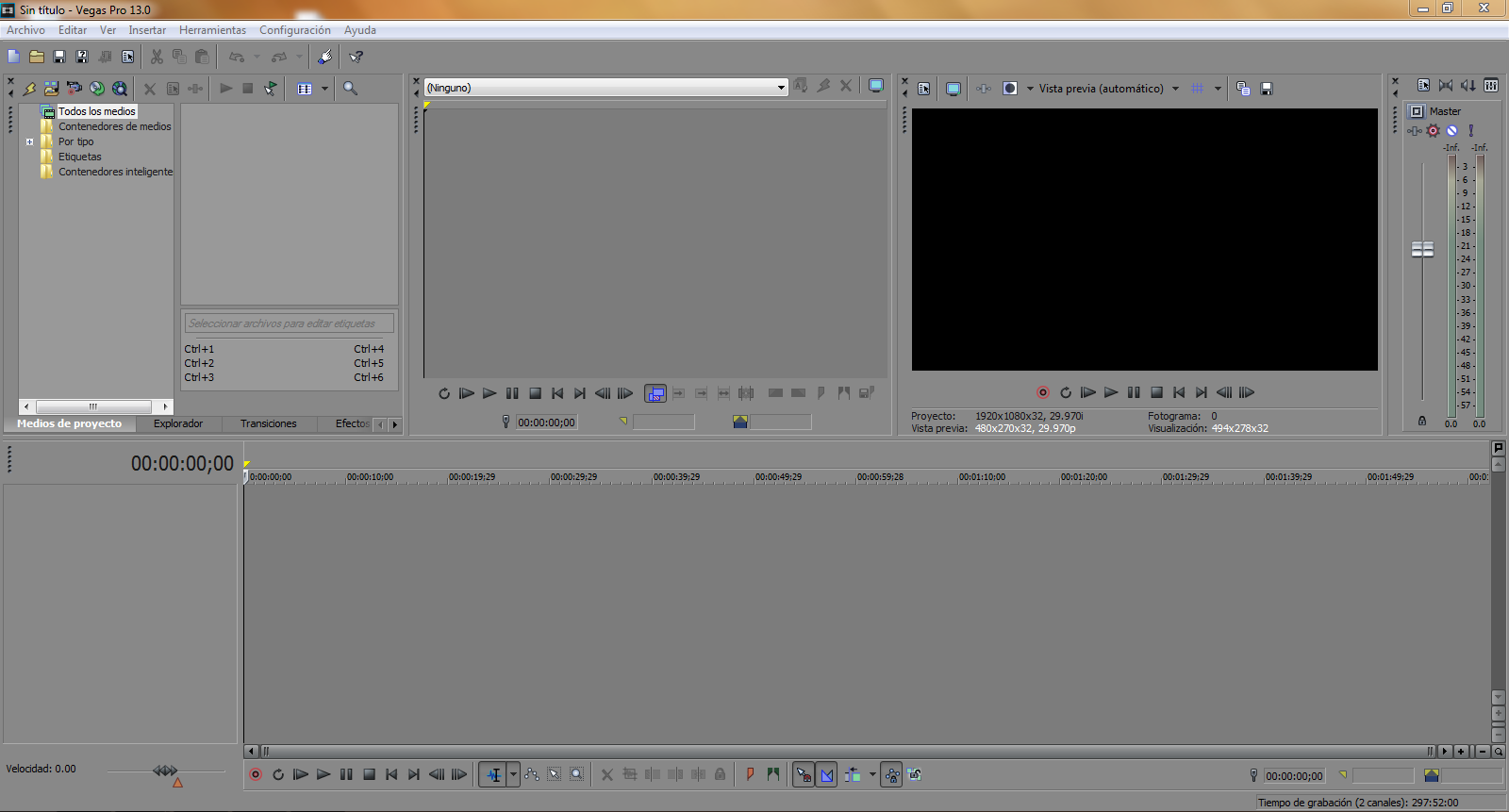Toggle preview on external monitor
The image size is (1509, 812).
tap(953, 89)
